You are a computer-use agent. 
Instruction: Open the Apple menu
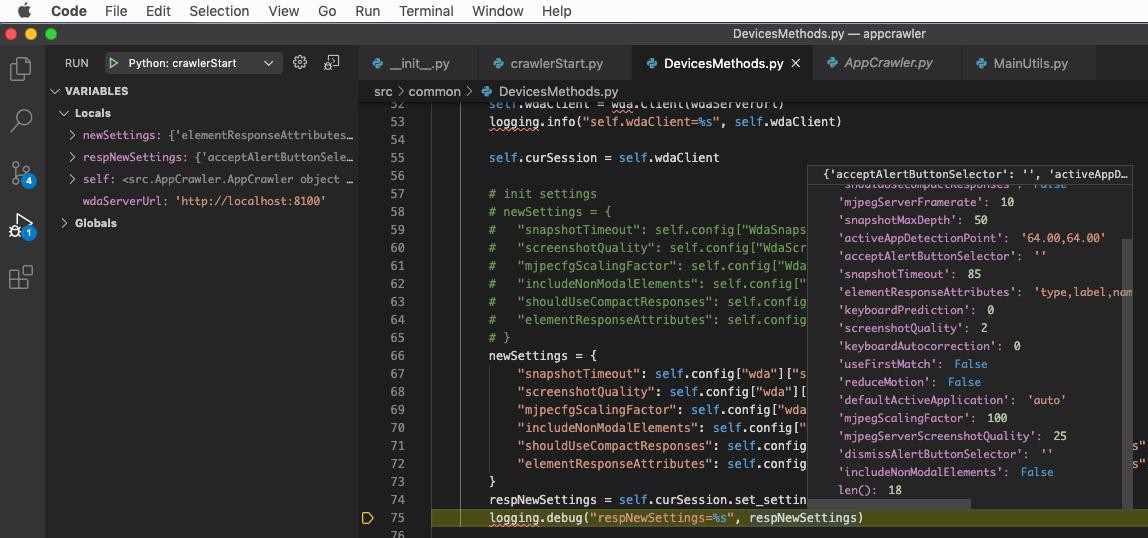(24, 11)
